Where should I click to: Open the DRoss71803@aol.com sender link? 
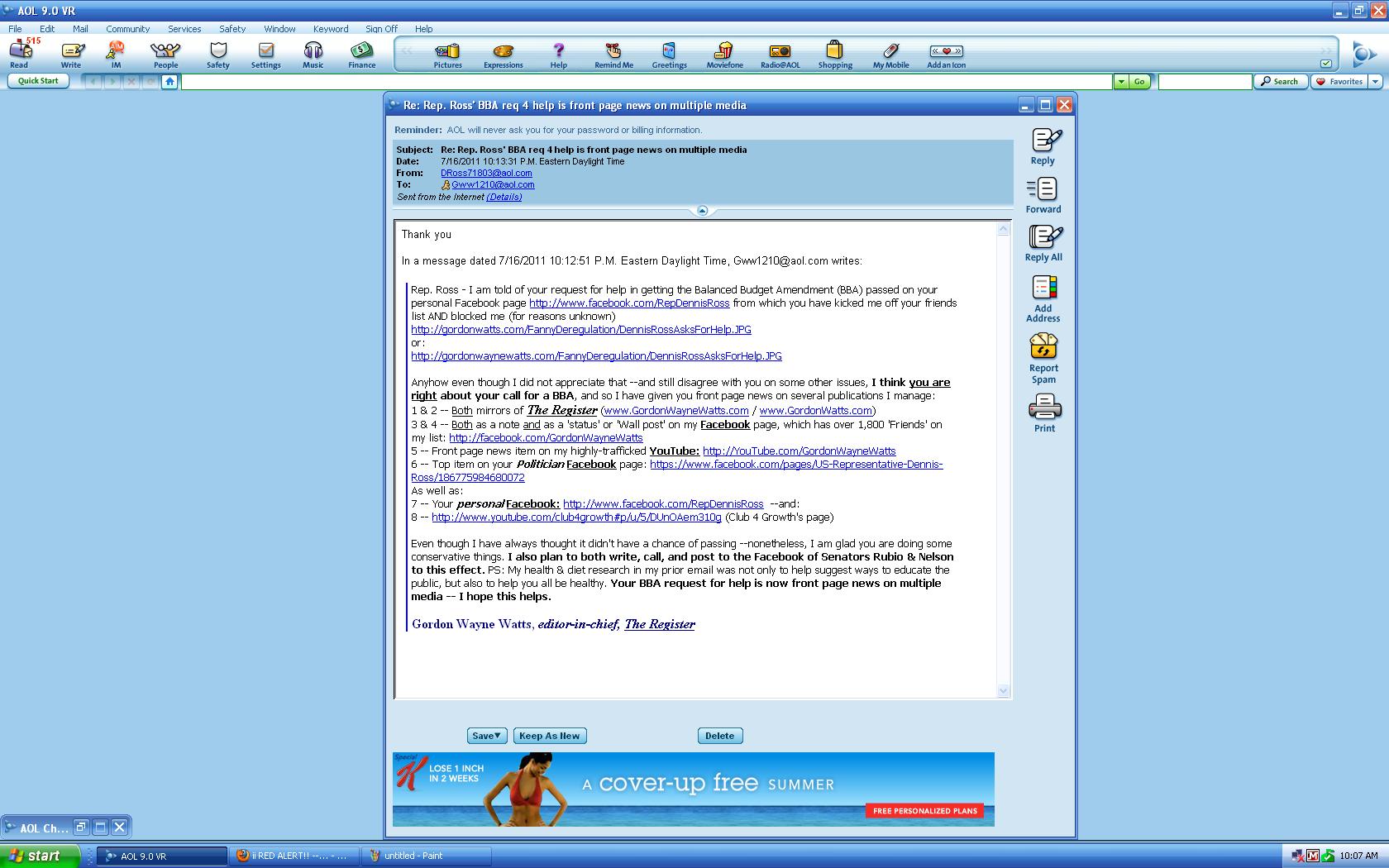point(486,173)
